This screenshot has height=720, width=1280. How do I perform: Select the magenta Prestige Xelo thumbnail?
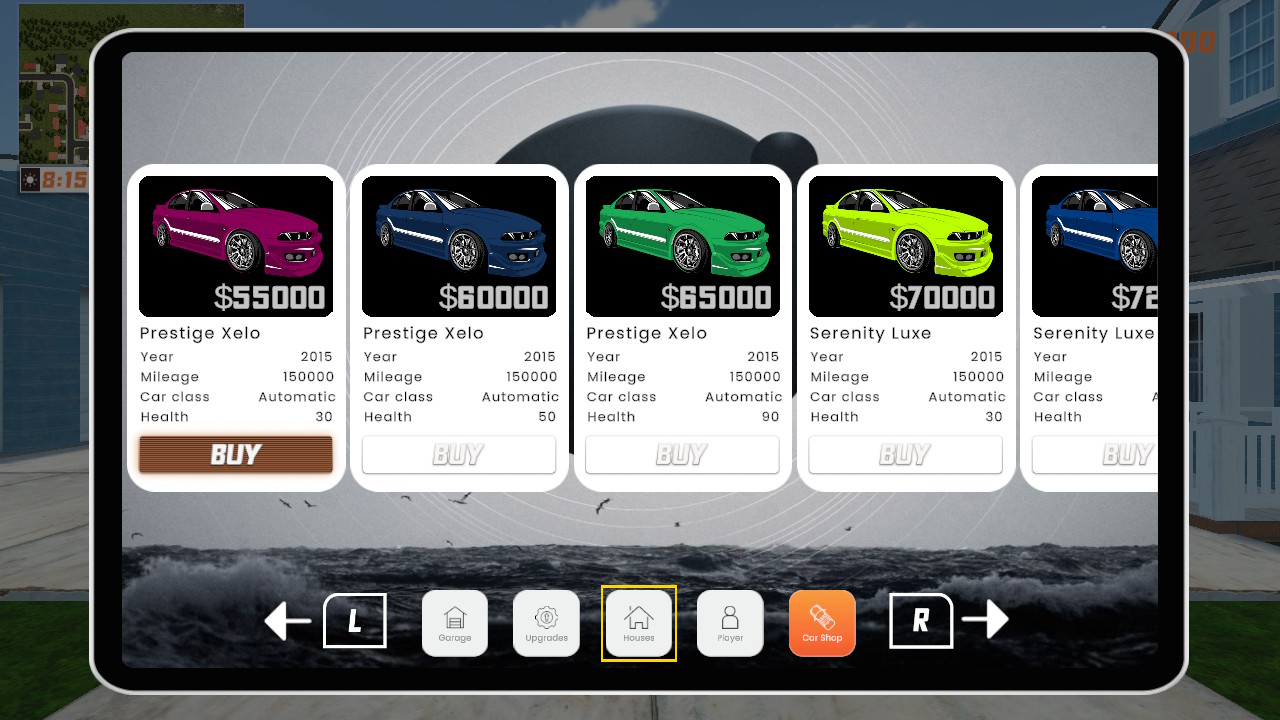[236, 246]
